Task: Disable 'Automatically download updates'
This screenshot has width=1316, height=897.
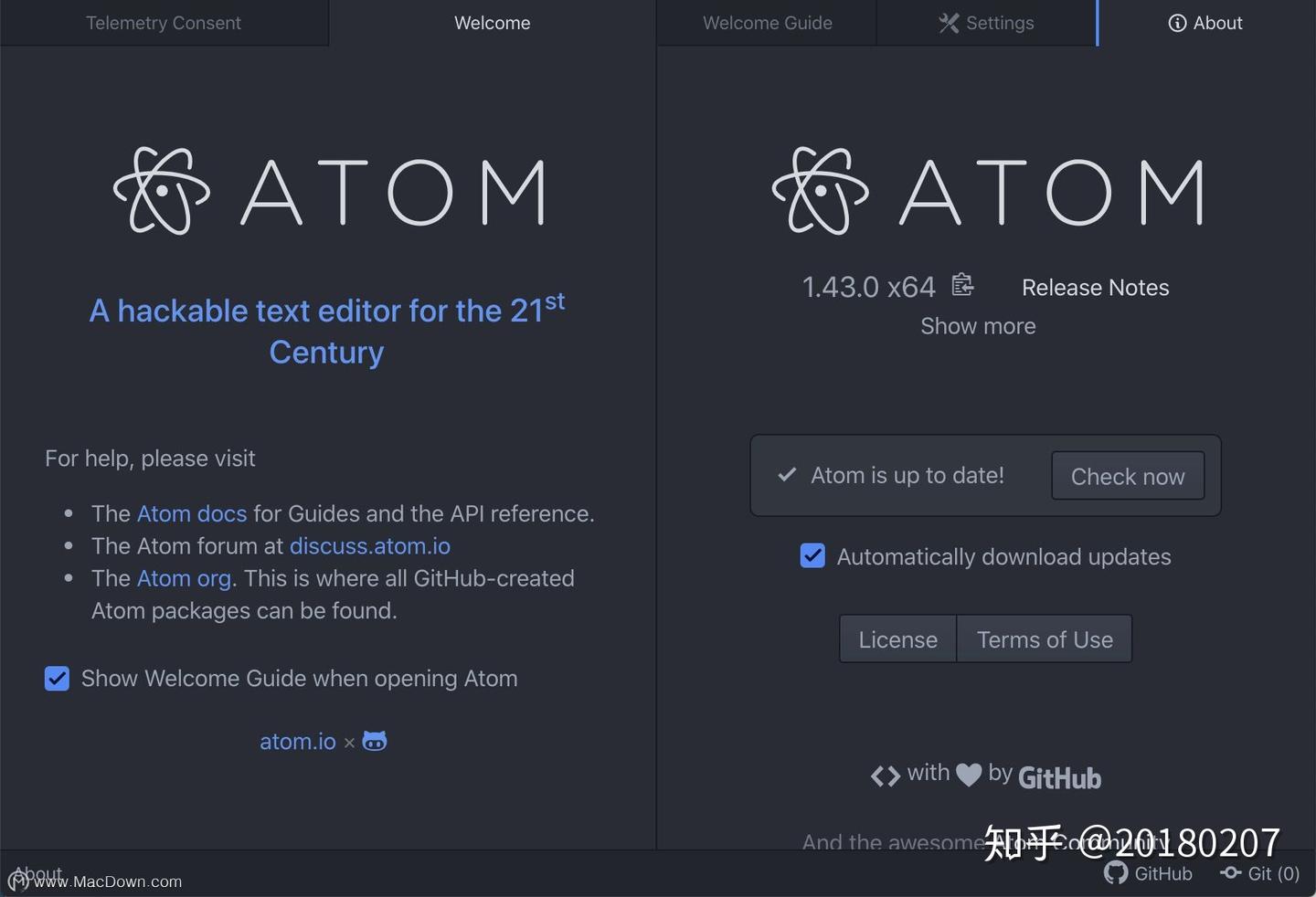Action: tap(812, 555)
